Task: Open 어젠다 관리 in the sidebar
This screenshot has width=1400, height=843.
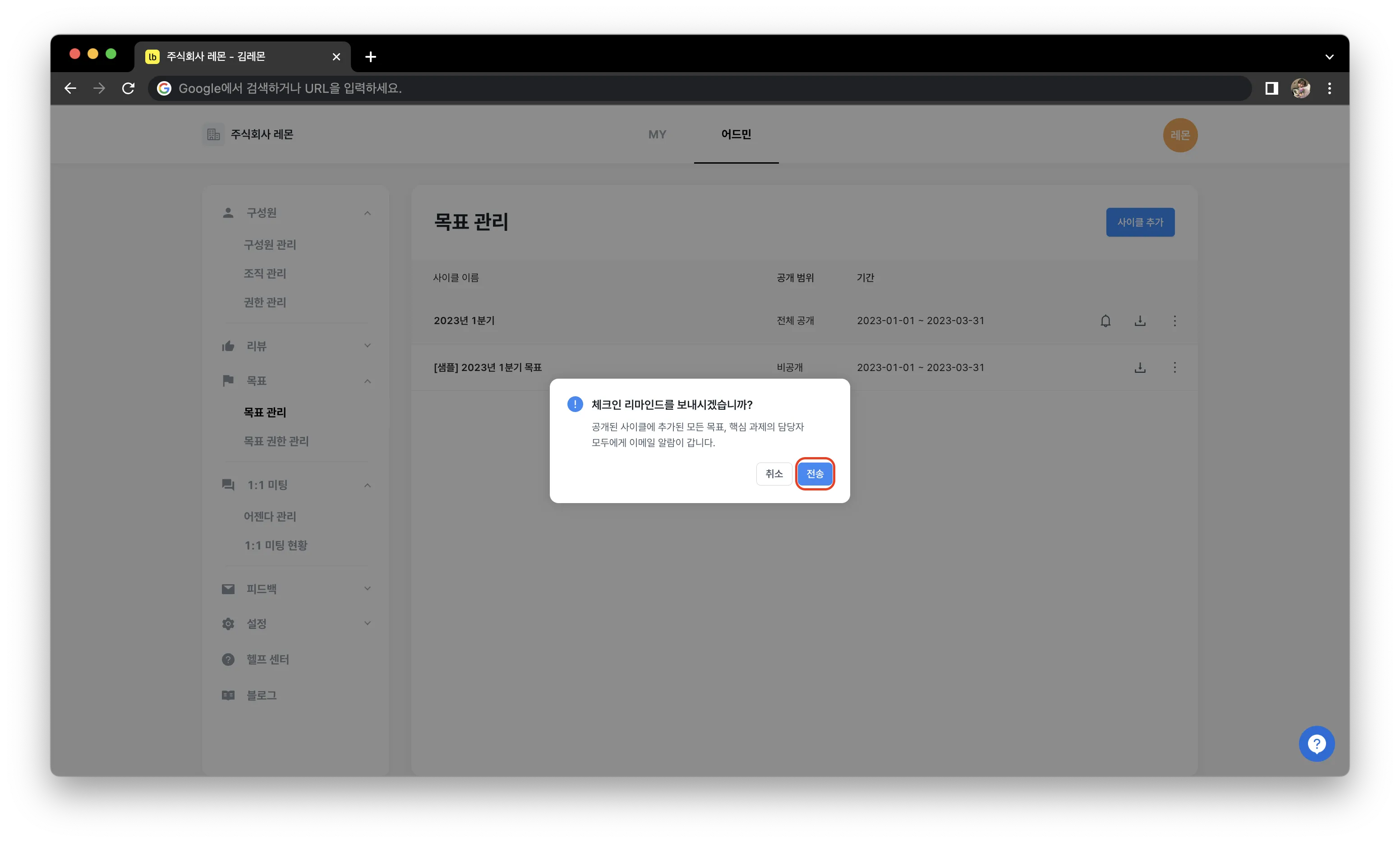Action: click(x=270, y=516)
